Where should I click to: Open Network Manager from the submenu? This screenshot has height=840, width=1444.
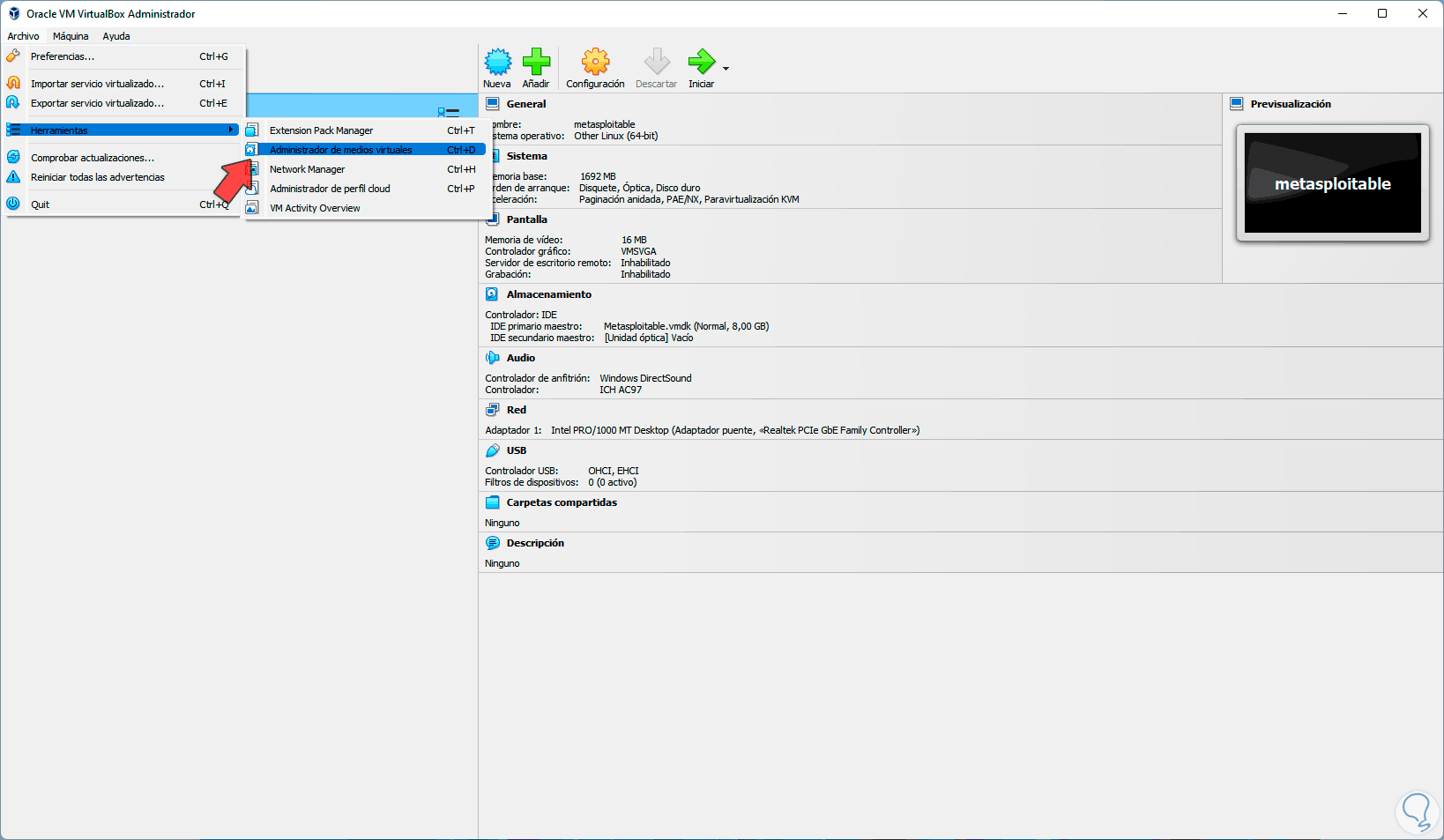click(x=366, y=169)
